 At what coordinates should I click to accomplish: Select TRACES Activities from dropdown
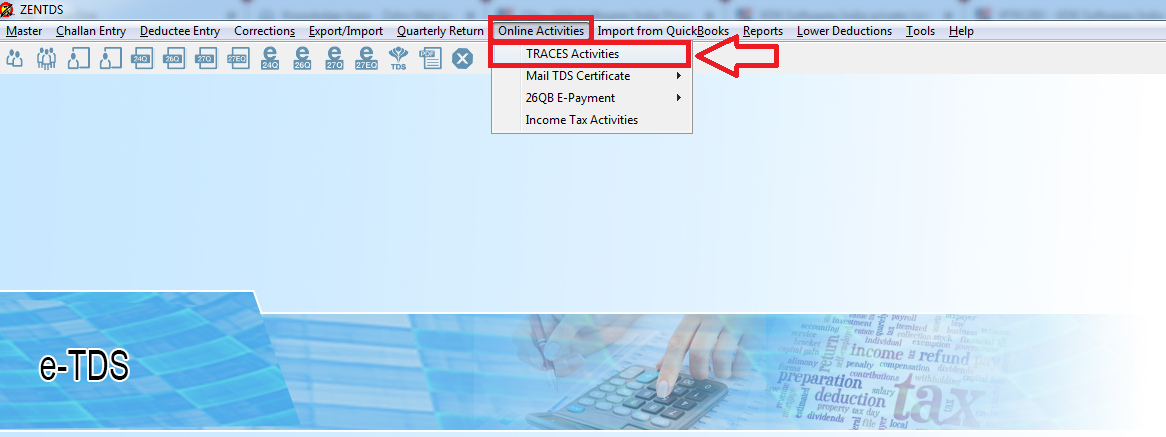coord(590,54)
